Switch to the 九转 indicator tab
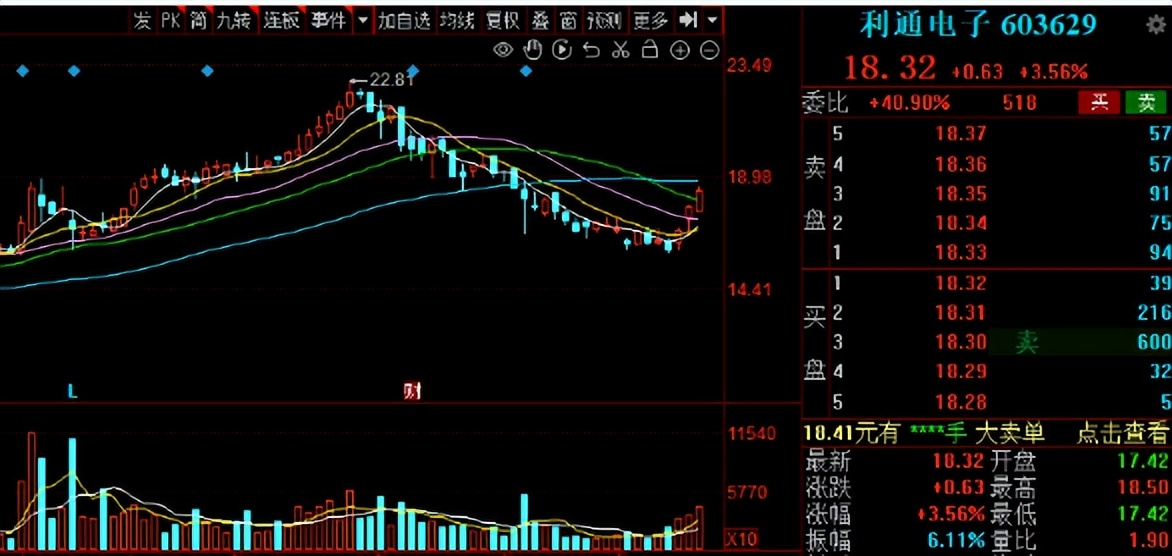Viewport: 1172px width, 556px height. pyautogui.click(x=233, y=20)
